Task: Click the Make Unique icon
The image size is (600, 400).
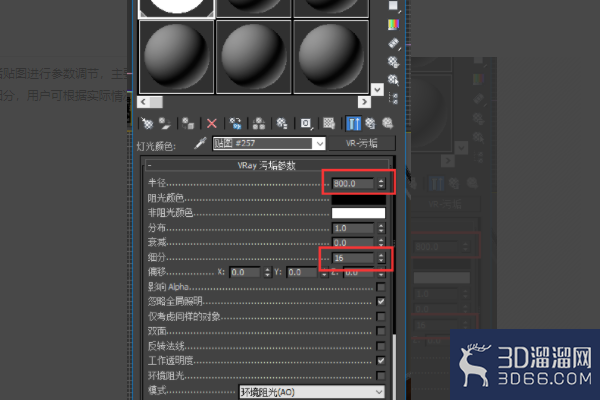Action: [259, 123]
